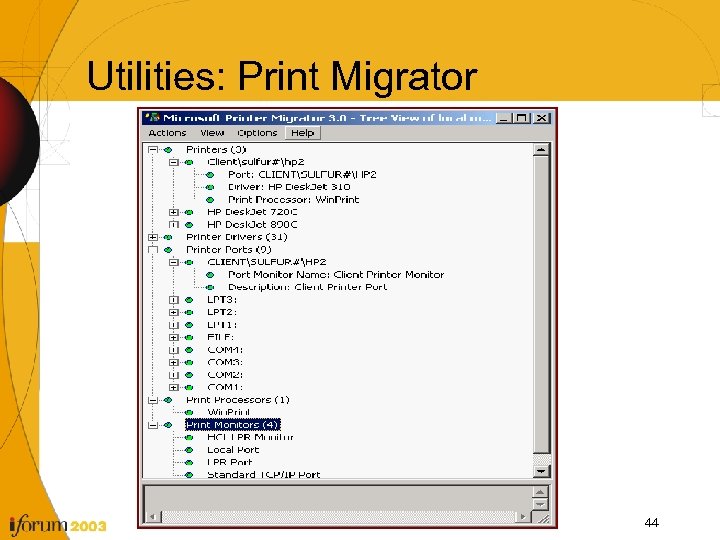This screenshot has width=720, height=540.
Task: Expand the LPT1: port node
Action: point(174,325)
